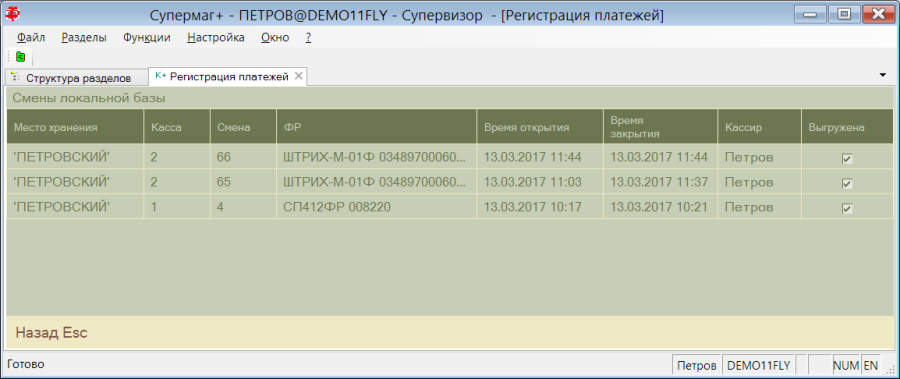Viewport: 900px width, 379px height.
Task: Click shift number 66 cell
Action: pos(243,157)
